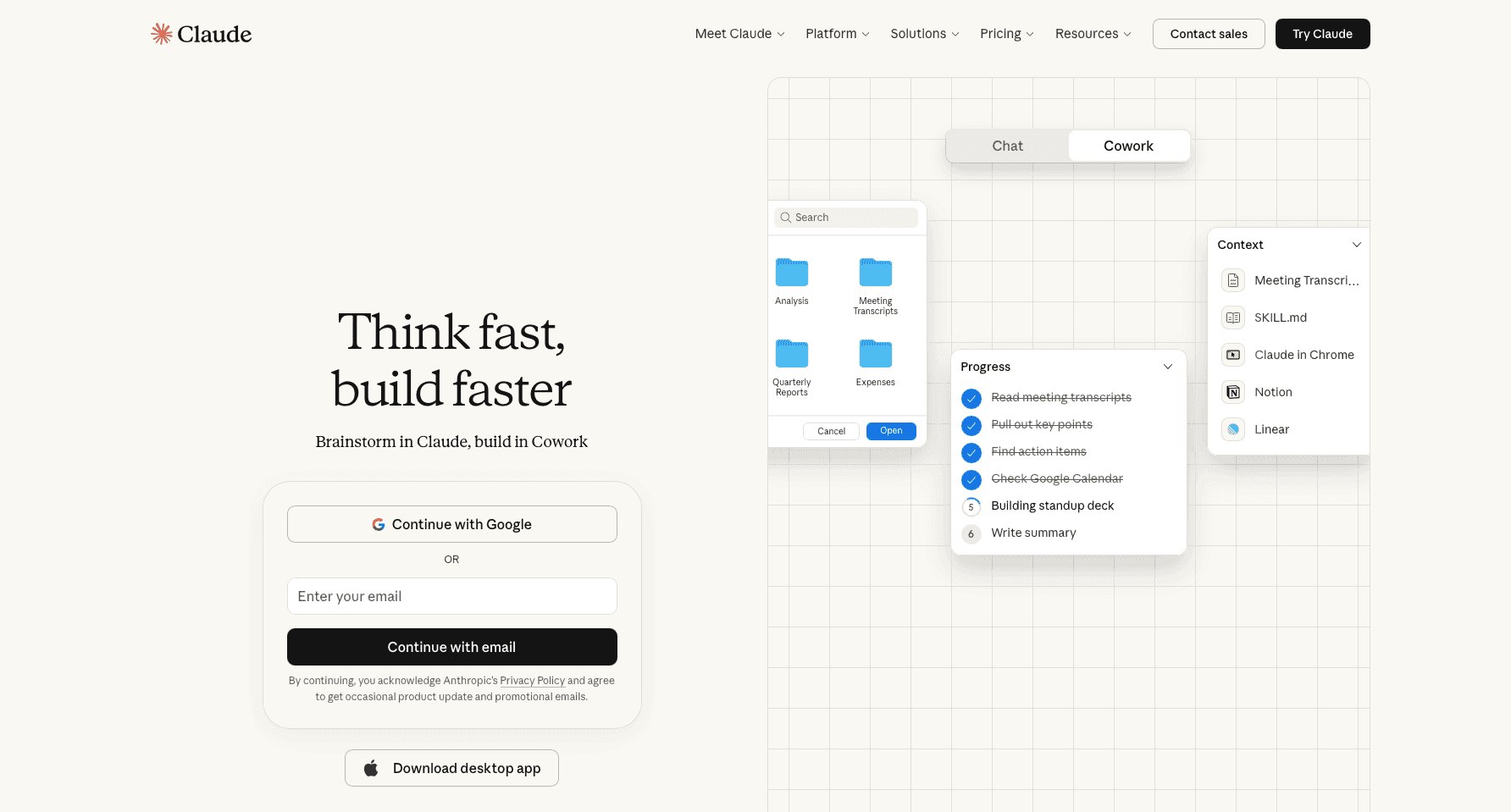Expand the Resources dropdown
Viewport: 1511px width, 812px height.
(x=1093, y=34)
